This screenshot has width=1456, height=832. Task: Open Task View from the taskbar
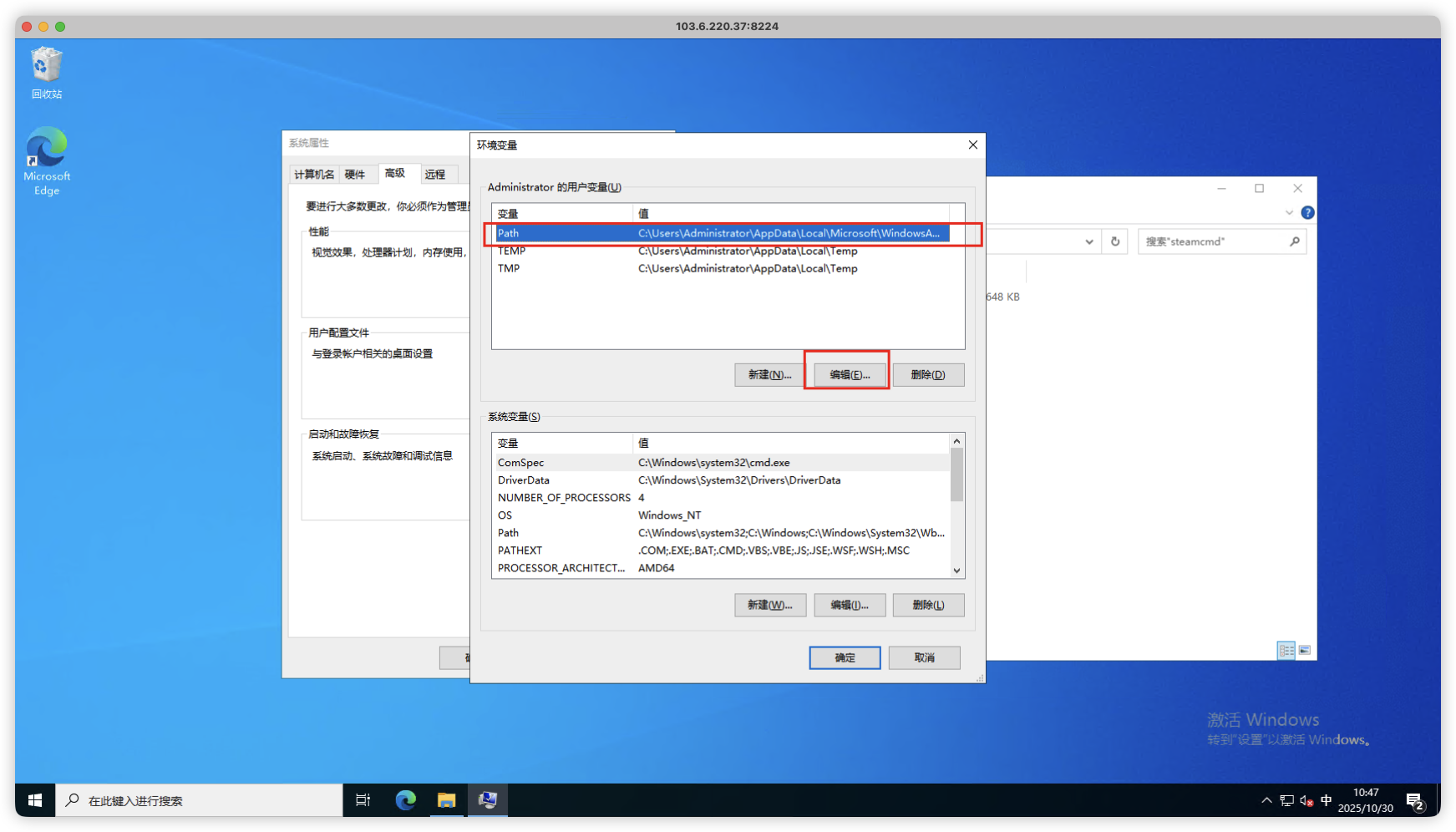tap(363, 800)
